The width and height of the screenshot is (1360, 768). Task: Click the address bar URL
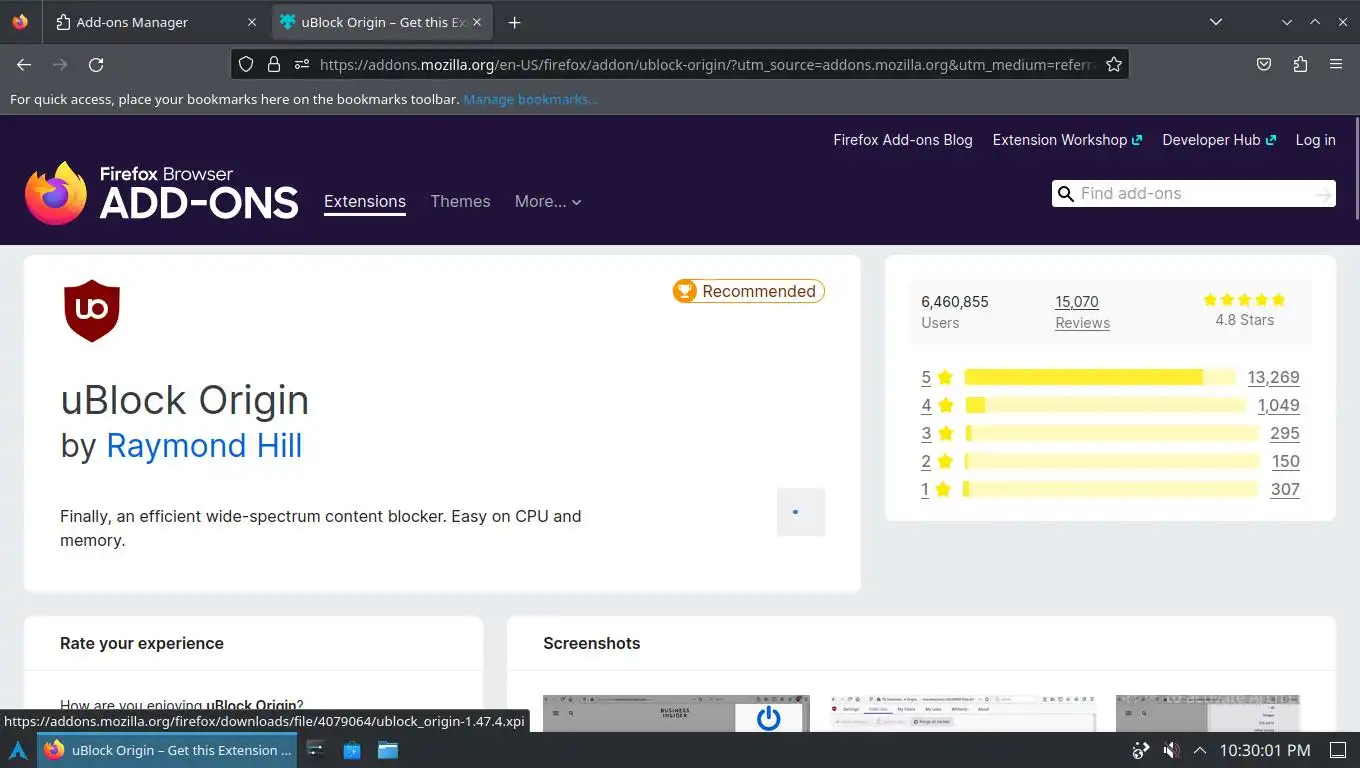click(708, 64)
